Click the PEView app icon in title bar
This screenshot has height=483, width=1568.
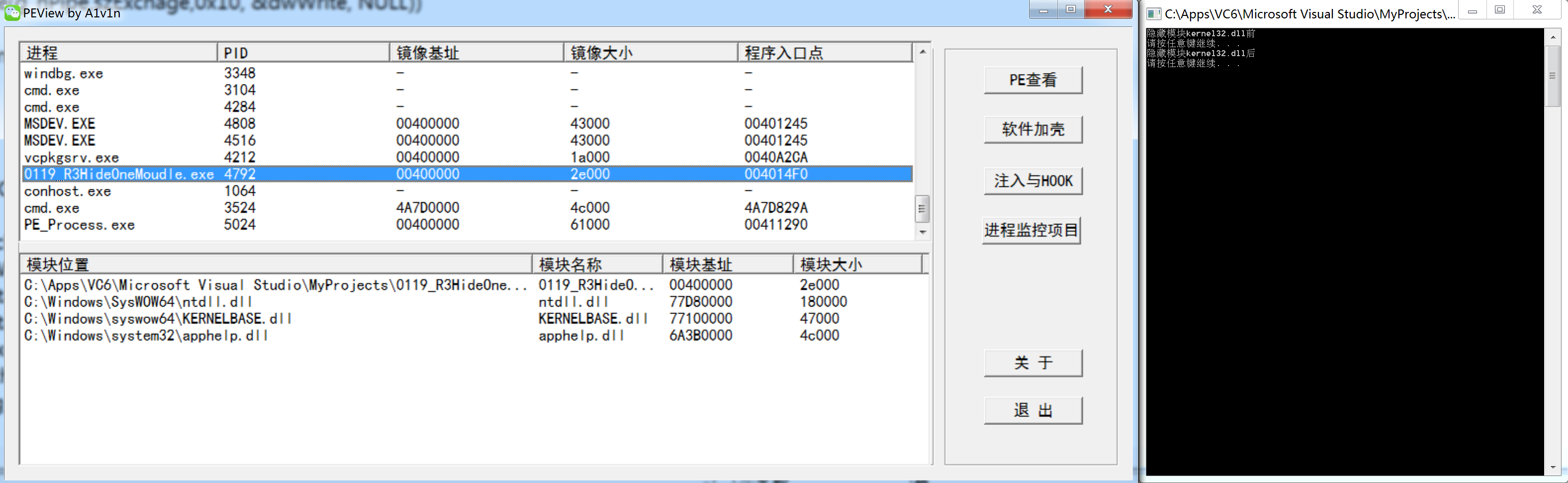pyautogui.click(x=12, y=13)
